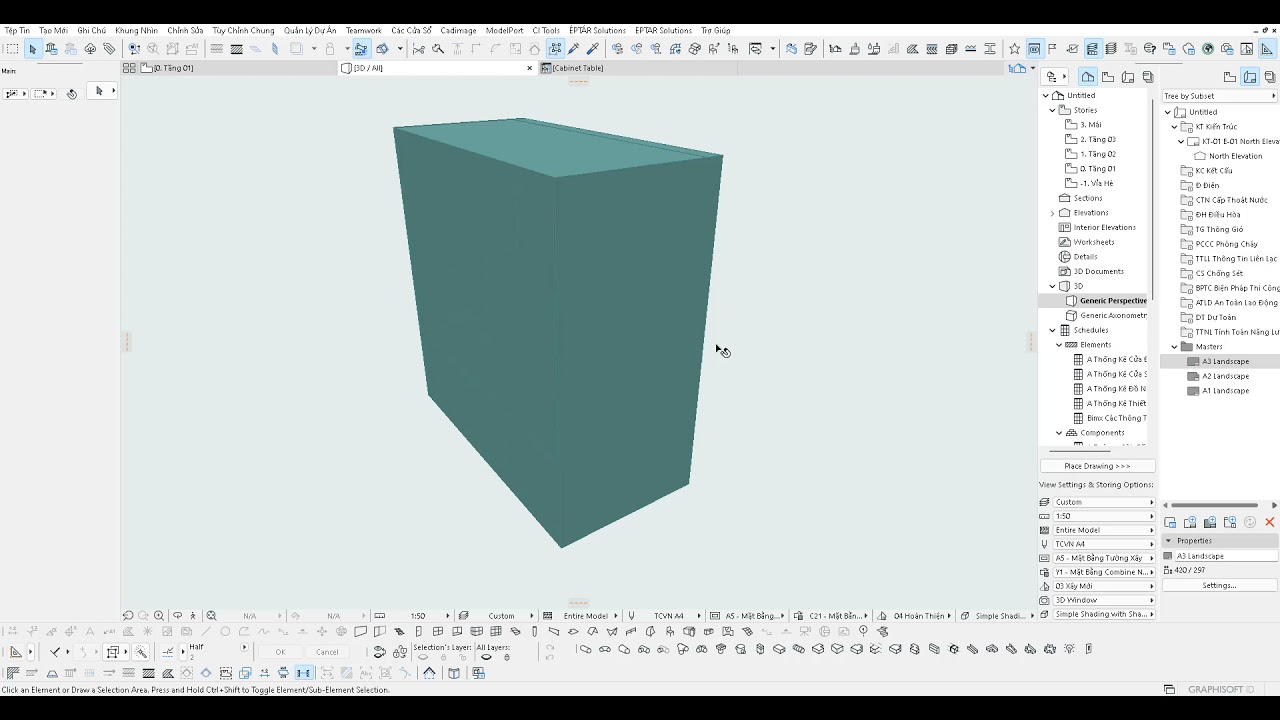Image resolution: width=1280 pixels, height=720 pixels.
Task: Select the Arrow tool in top toolbar
Action: click(x=32, y=49)
